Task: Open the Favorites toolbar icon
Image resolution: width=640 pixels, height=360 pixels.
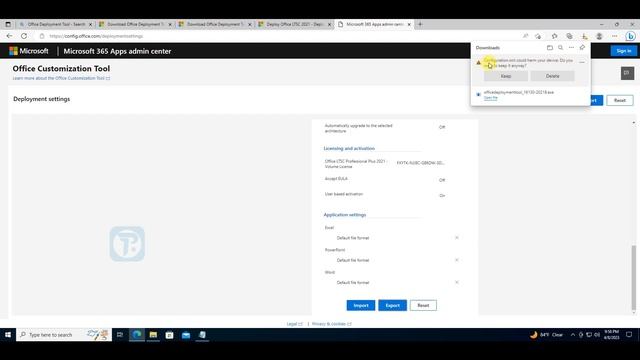Action: point(554,36)
